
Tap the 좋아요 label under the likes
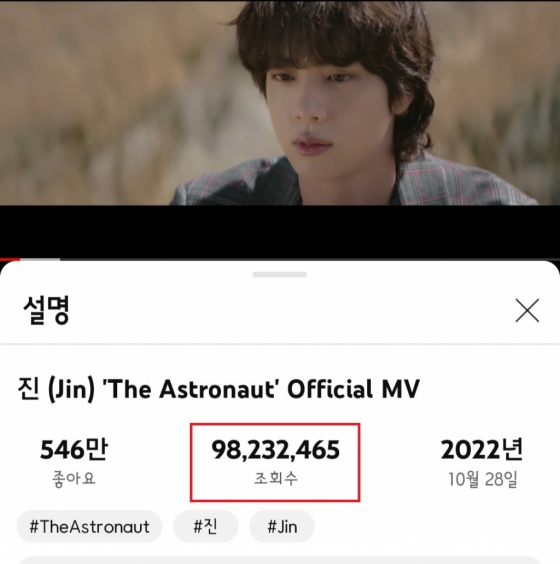[74, 479]
